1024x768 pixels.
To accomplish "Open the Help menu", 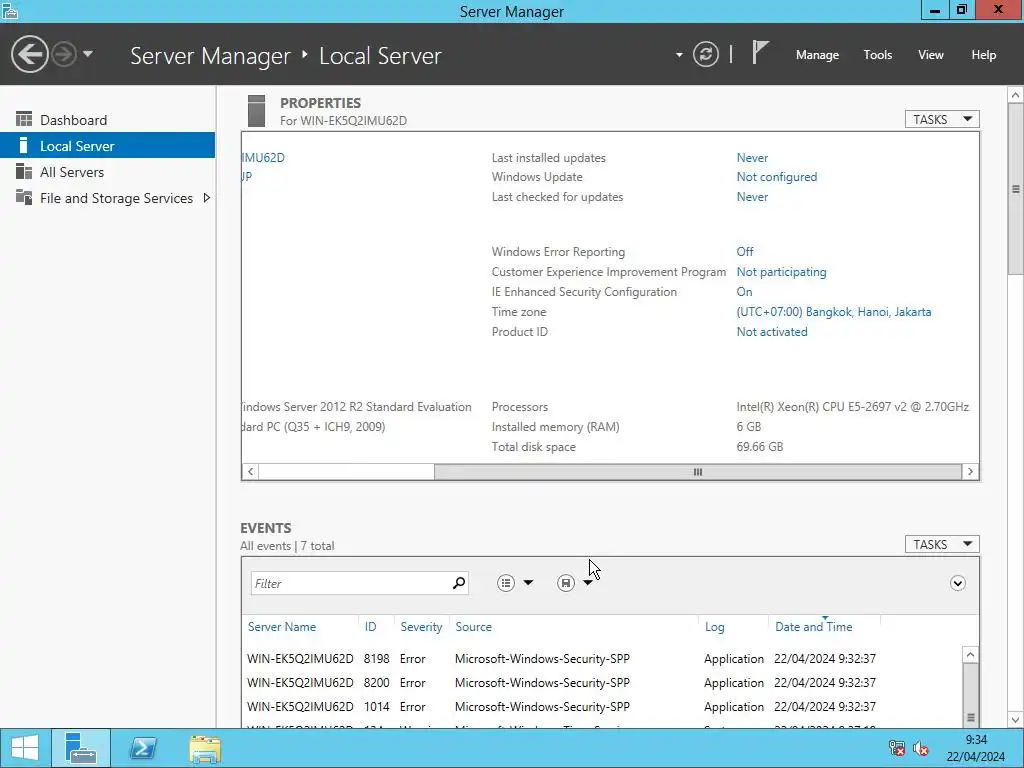I will pos(983,55).
